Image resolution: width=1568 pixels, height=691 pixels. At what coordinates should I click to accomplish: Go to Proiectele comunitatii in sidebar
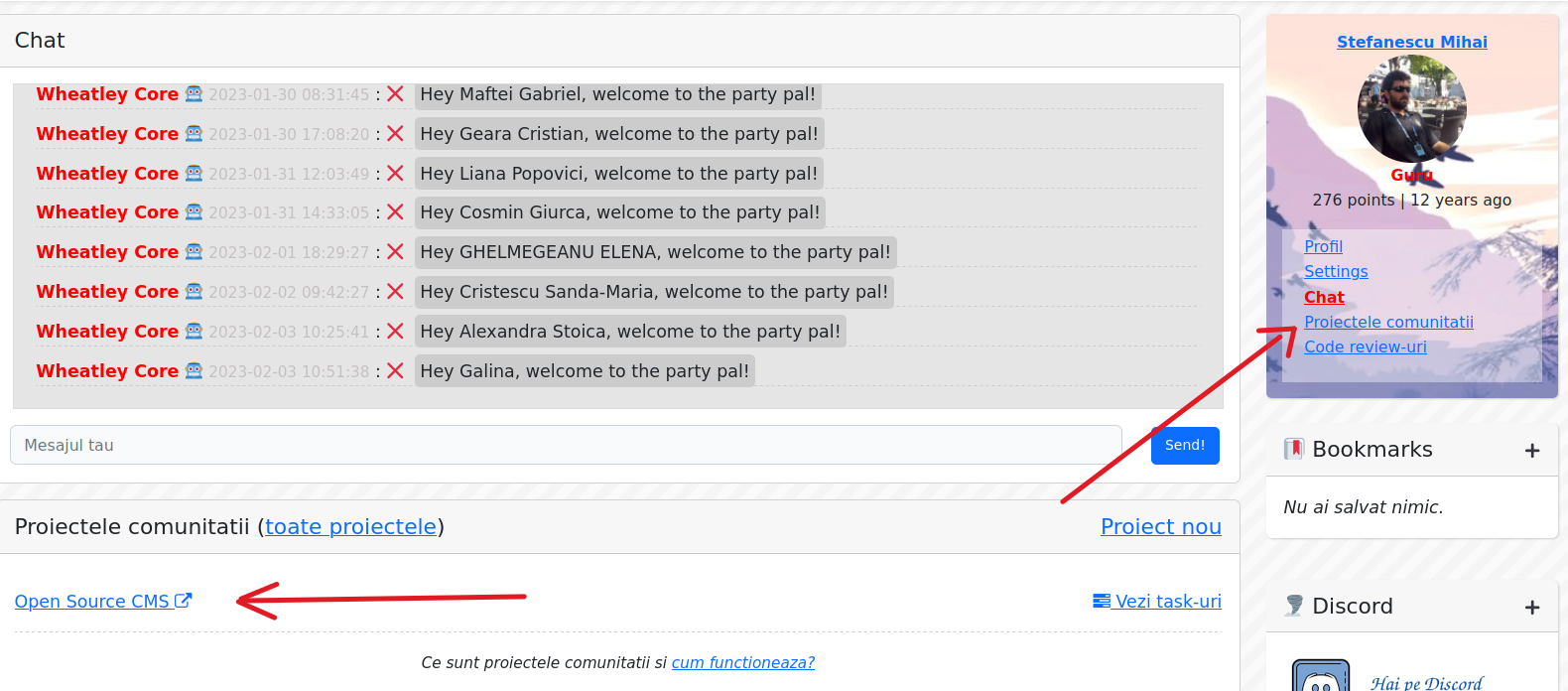pyautogui.click(x=1388, y=322)
